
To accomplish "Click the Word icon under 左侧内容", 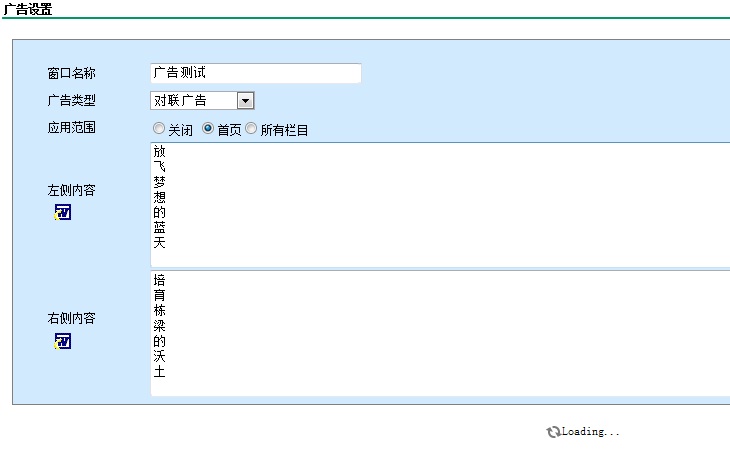I will (x=63, y=212).
